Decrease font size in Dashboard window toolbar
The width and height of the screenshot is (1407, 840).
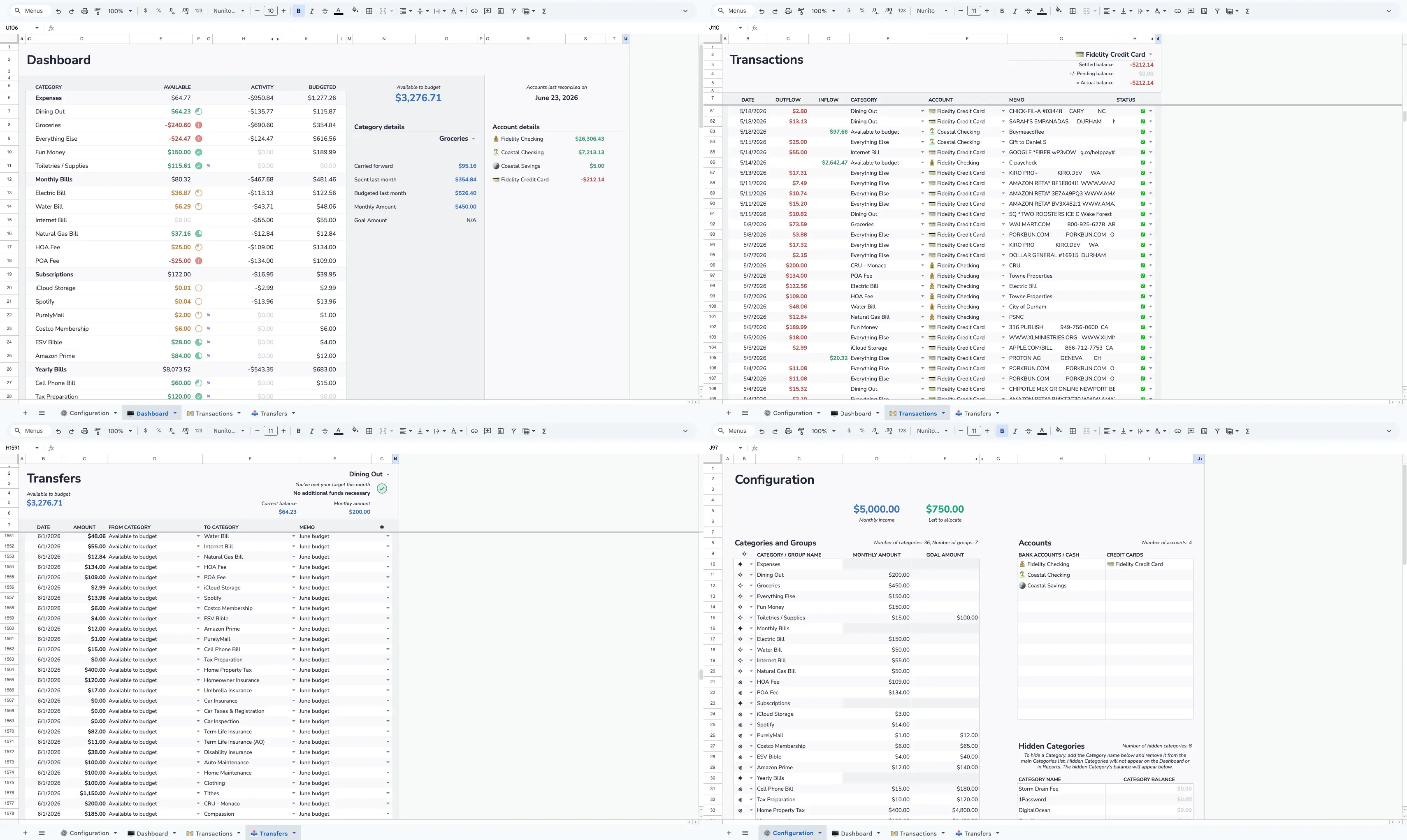257,11
